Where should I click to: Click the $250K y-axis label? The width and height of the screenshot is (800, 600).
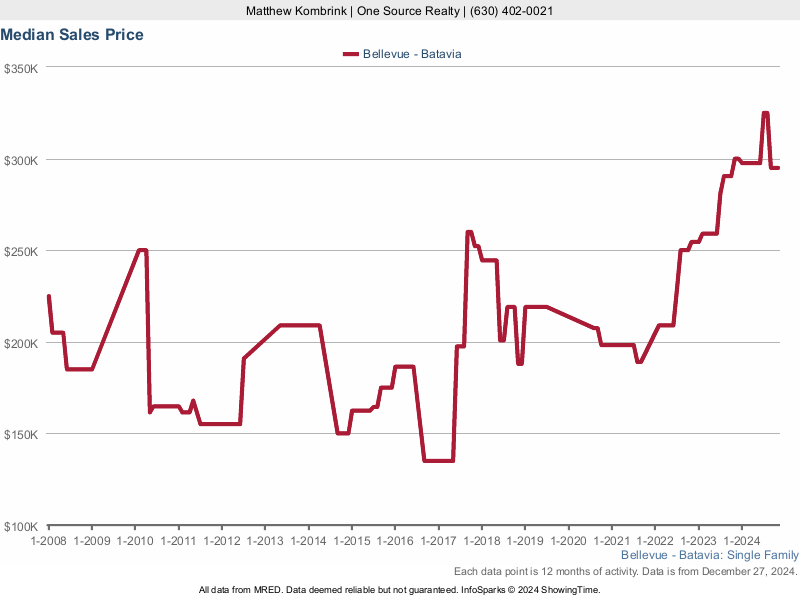click(x=21, y=252)
